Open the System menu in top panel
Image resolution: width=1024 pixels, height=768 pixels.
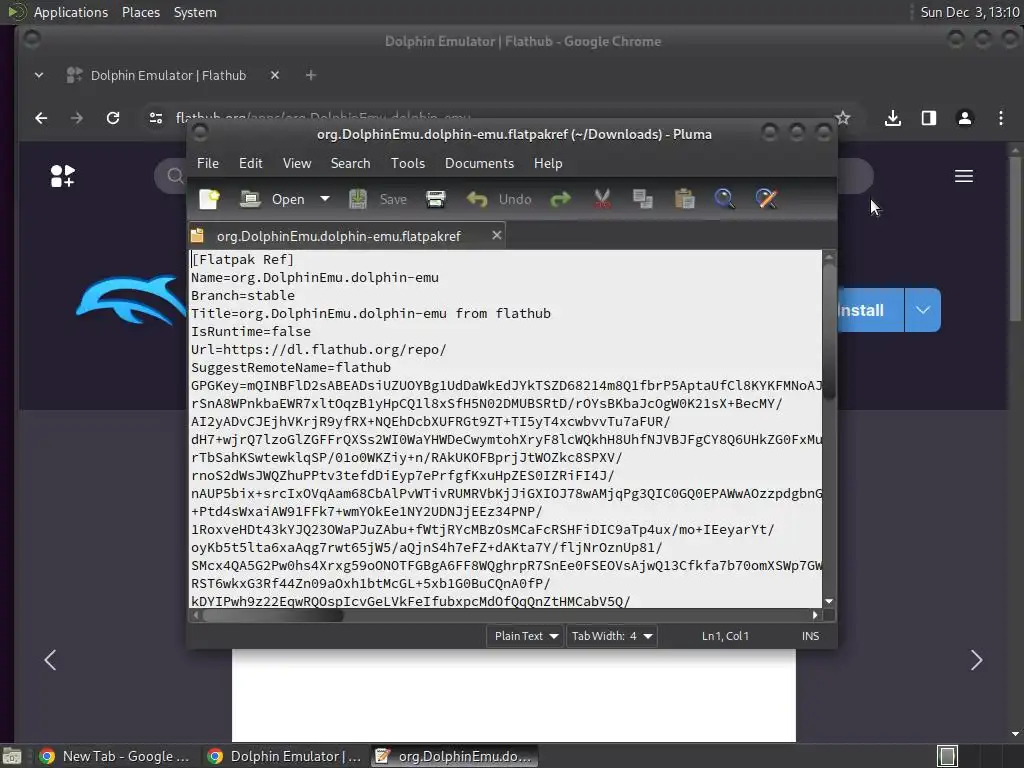point(195,12)
